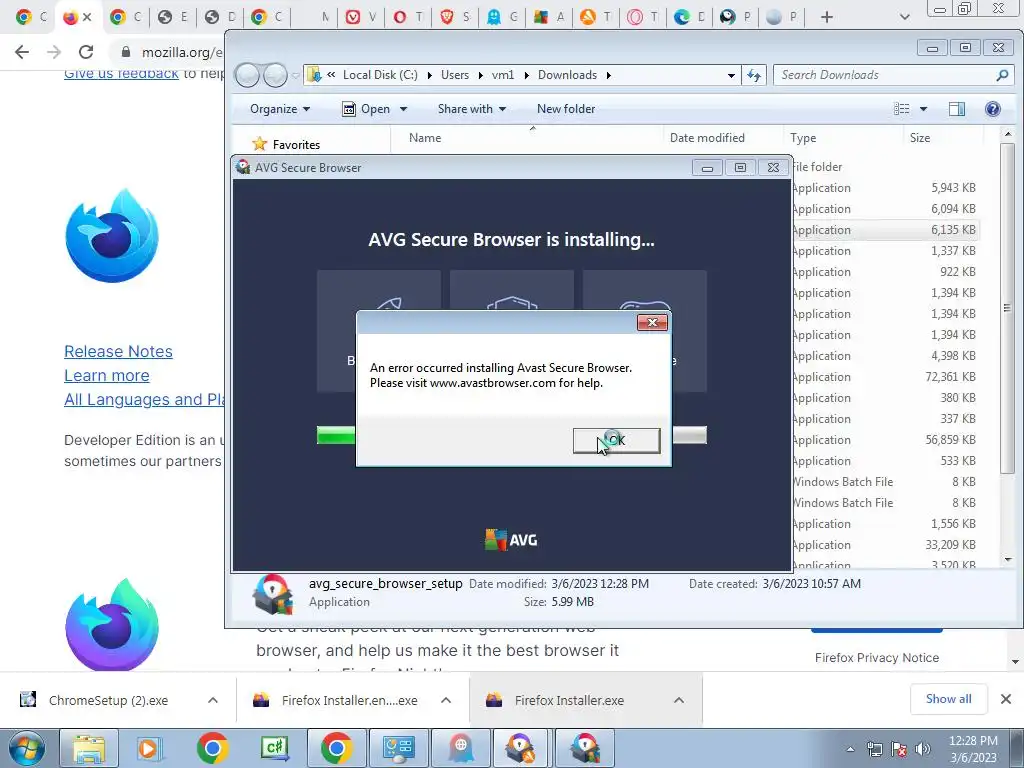
Task: Open the Give us feedback link
Action: pyautogui.click(x=121, y=73)
